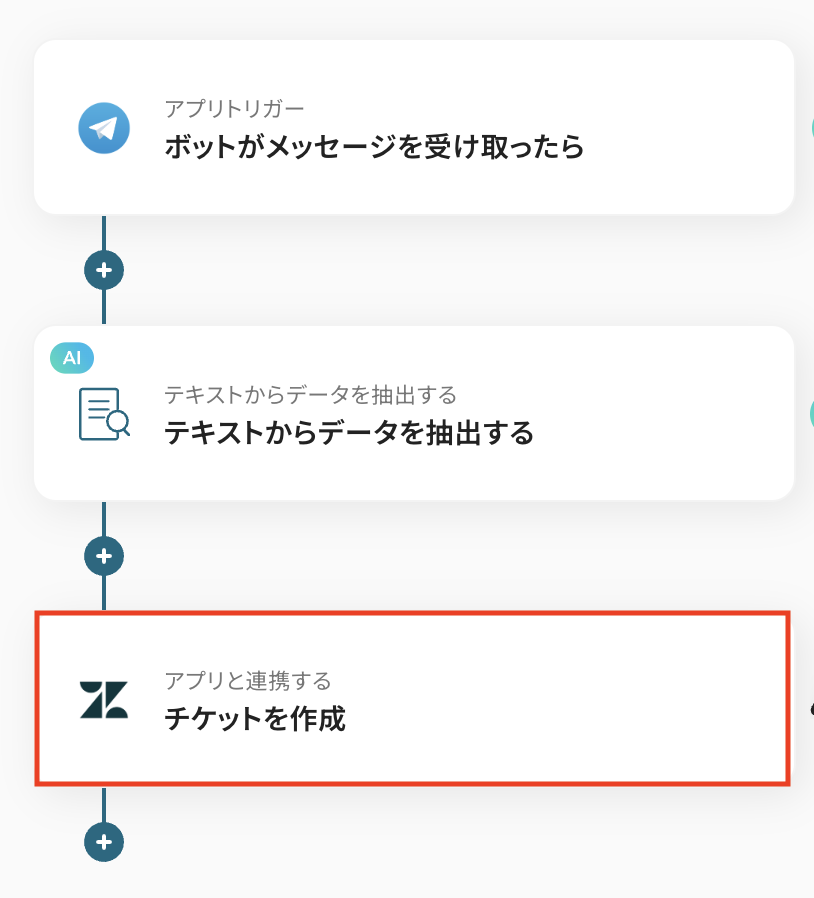Screen dimensions: 814x898
Task: Add step below the text extraction card
Action: coord(104,555)
